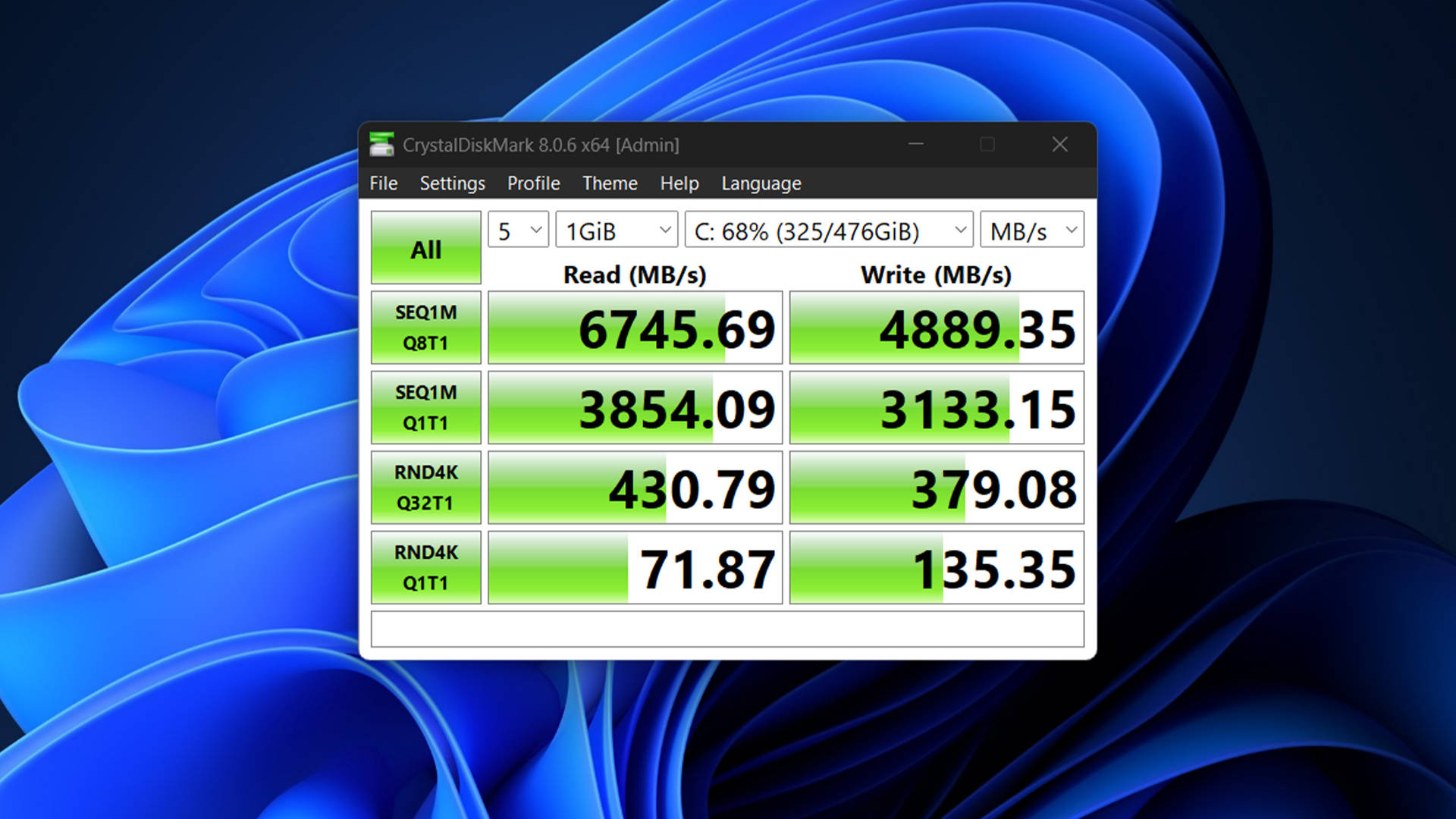Click the 3133.15 write result
The width and height of the screenshot is (1456, 819).
(x=937, y=408)
